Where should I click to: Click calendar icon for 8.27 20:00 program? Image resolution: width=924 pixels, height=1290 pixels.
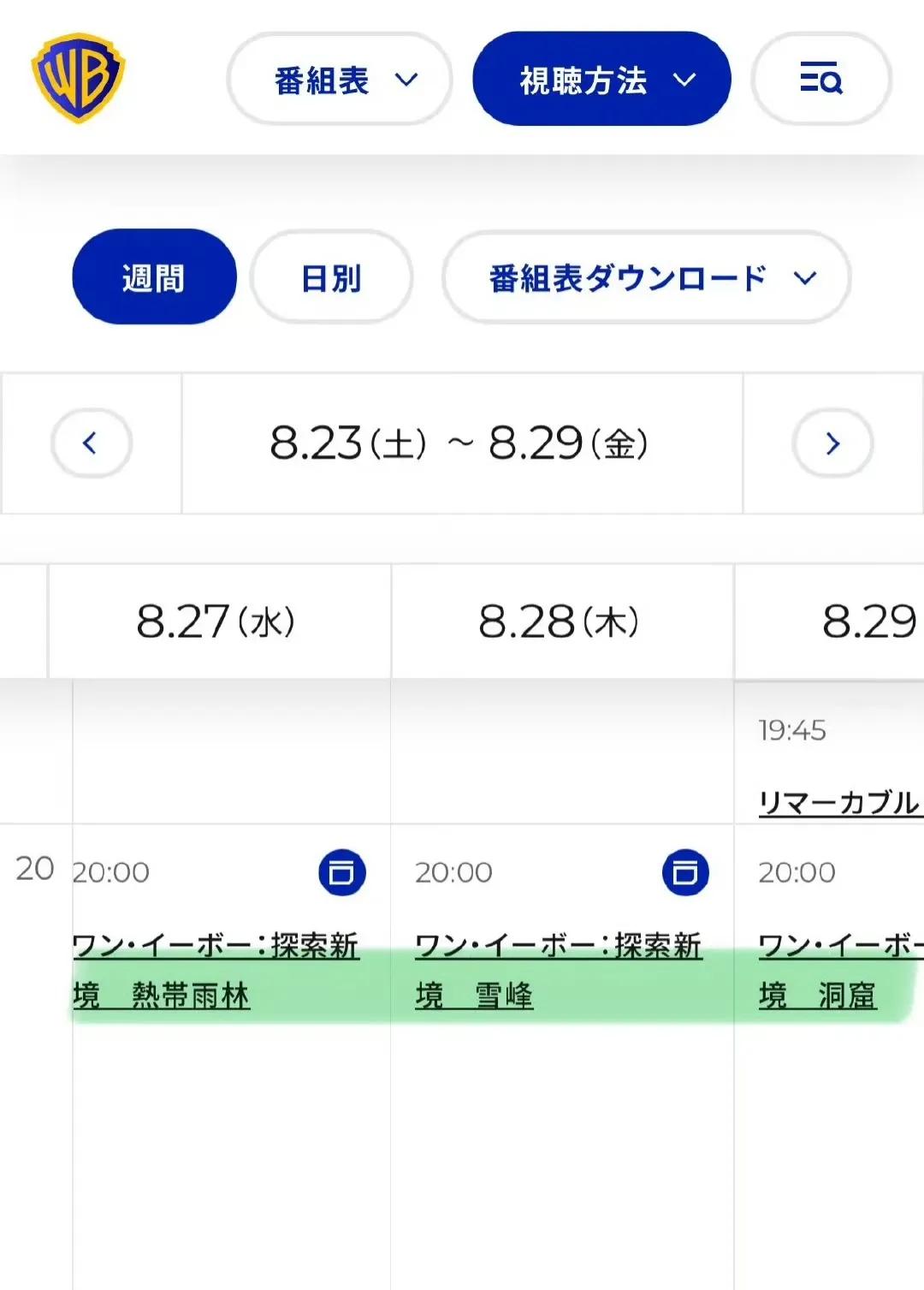[x=342, y=872]
